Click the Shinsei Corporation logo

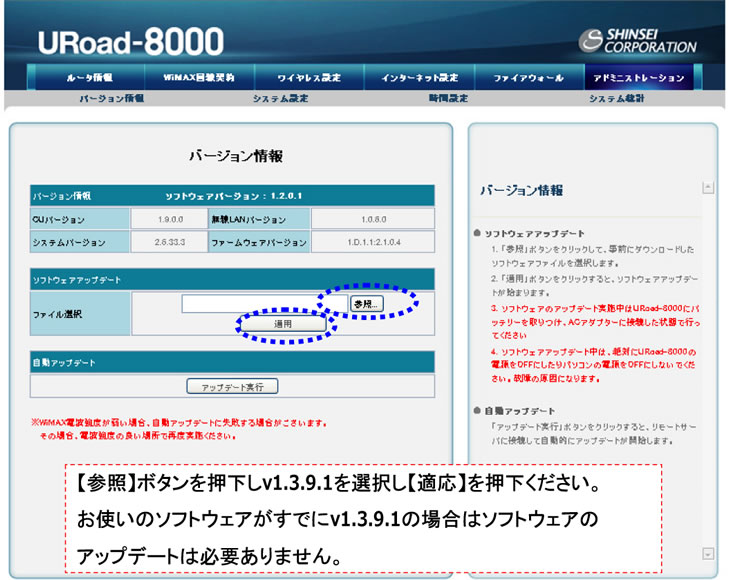pyautogui.click(x=637, y=41)
